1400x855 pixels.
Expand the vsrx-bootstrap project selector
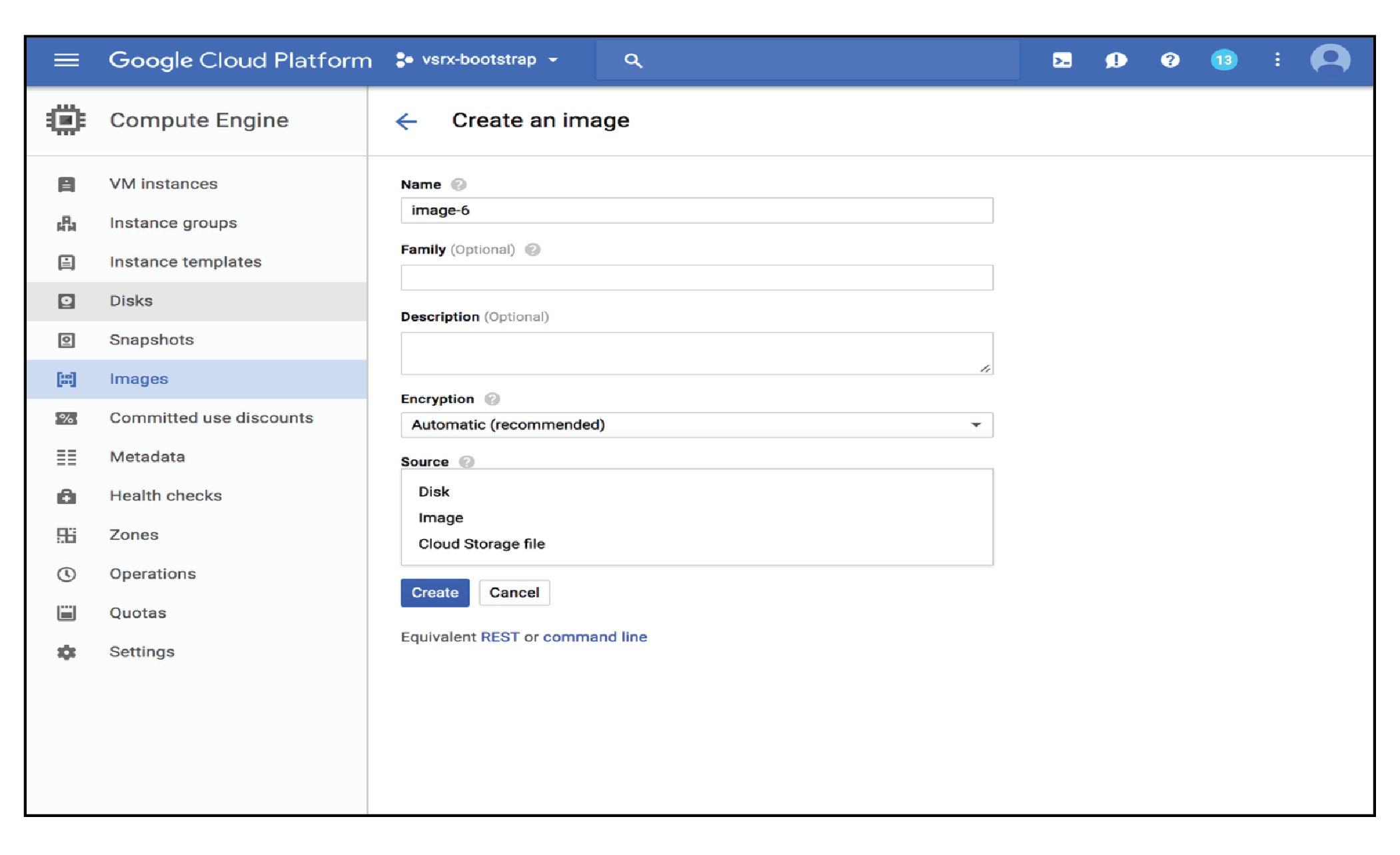tap(477, 60)
